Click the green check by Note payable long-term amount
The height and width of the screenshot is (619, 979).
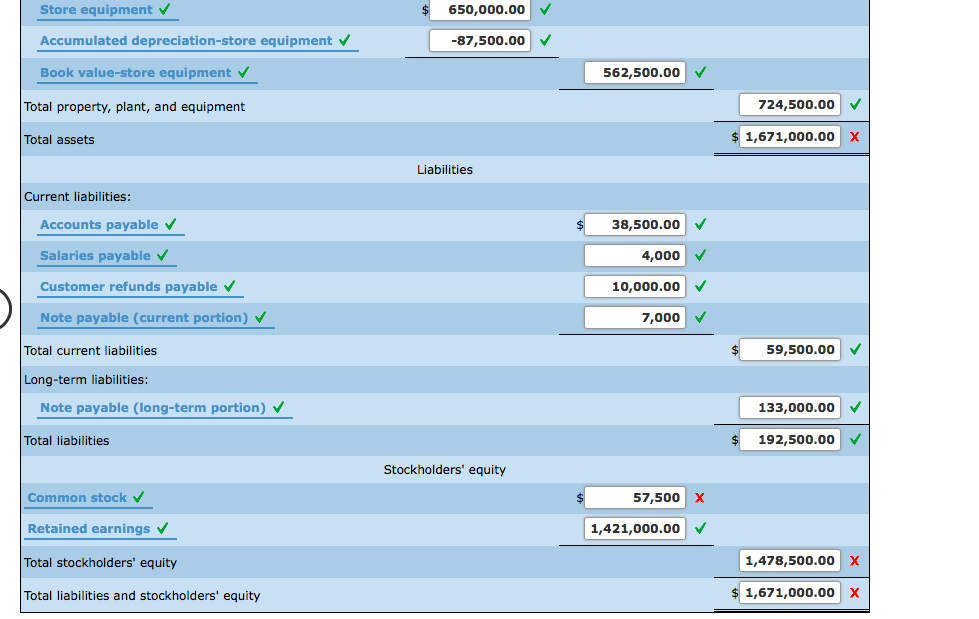click(x=855, y=407)
